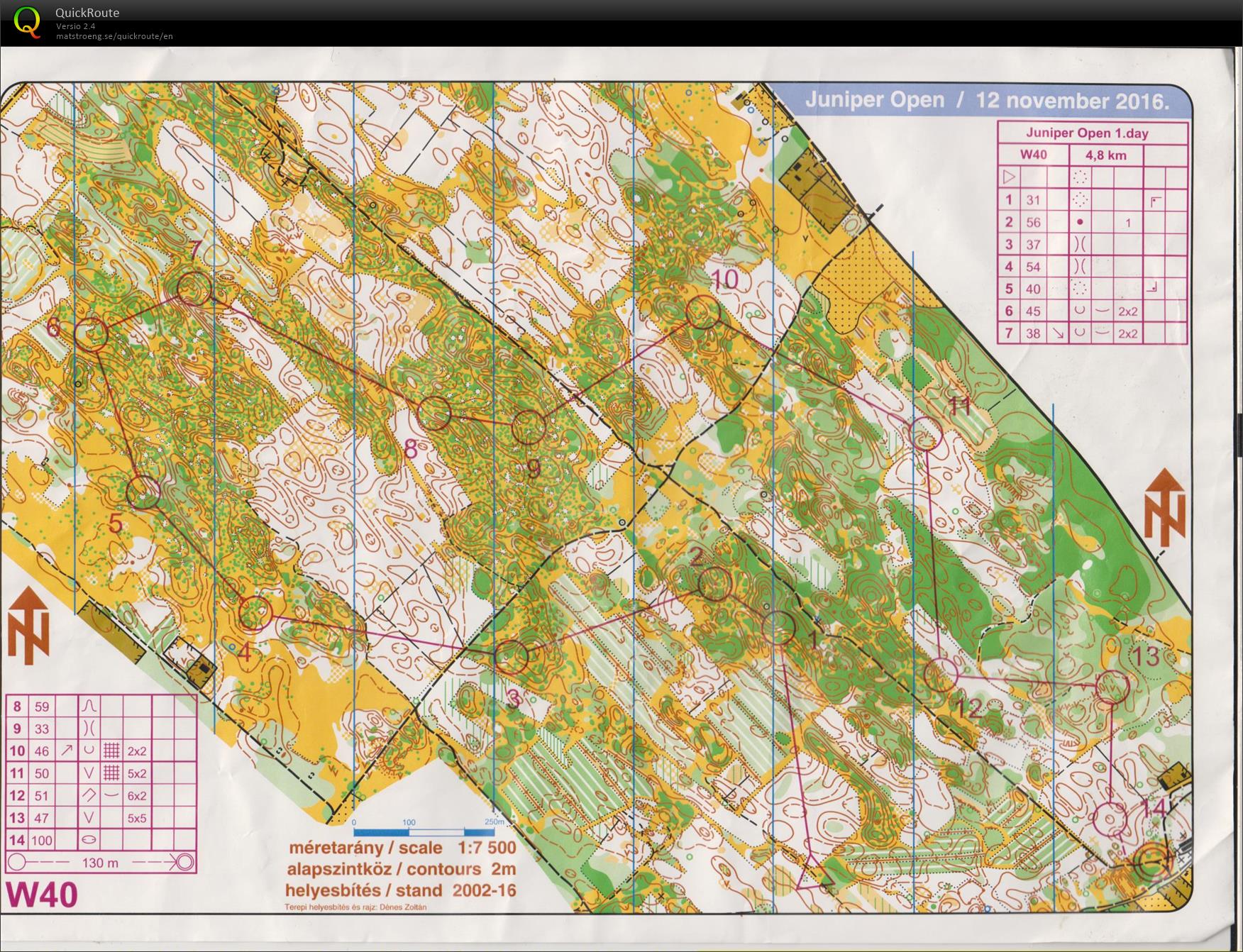Click the méretarány / scale 1:7 500 text
1243x952 pixels.
(x=402, y=848)
